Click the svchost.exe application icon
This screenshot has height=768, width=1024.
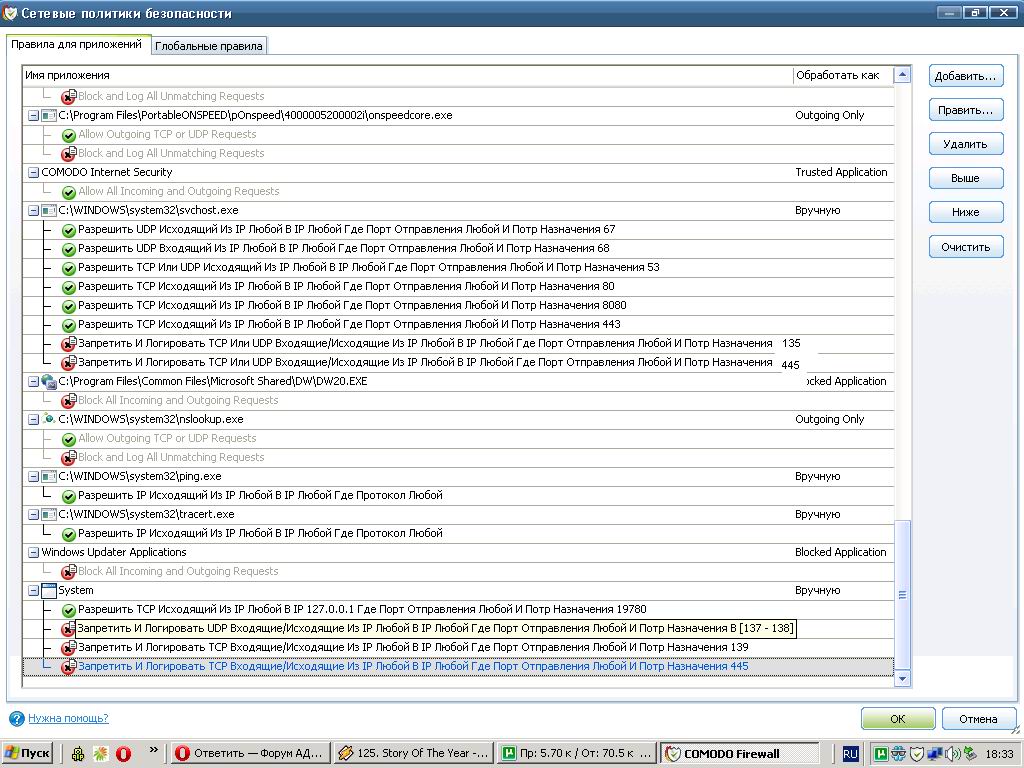(x=49, y=210)
